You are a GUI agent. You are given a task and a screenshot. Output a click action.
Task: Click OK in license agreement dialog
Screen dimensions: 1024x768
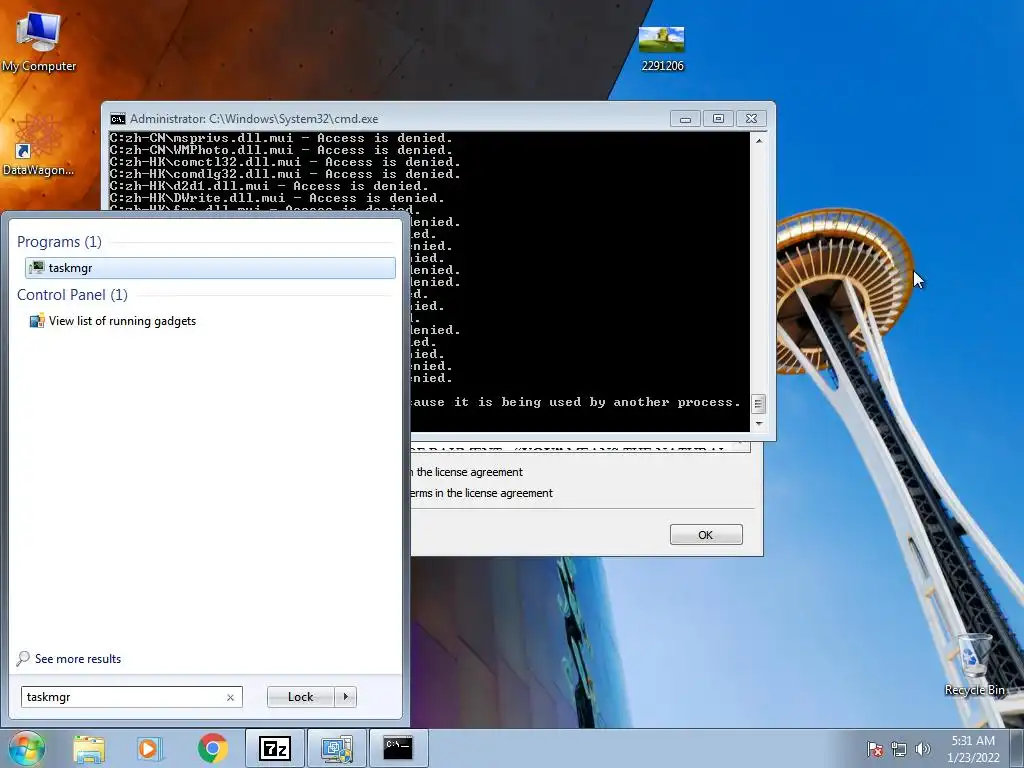706,534
